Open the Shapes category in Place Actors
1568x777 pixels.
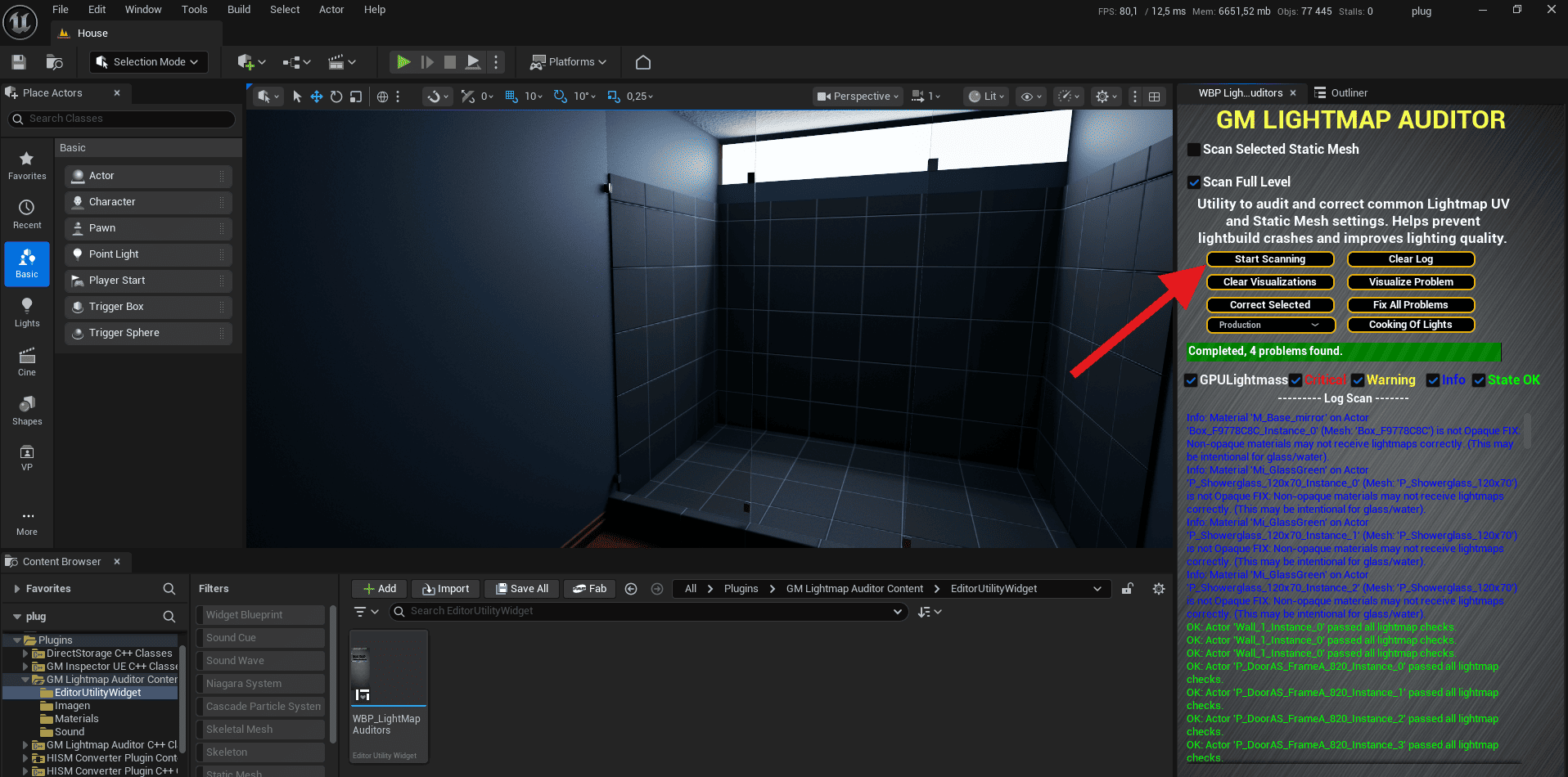coord(26,409)
